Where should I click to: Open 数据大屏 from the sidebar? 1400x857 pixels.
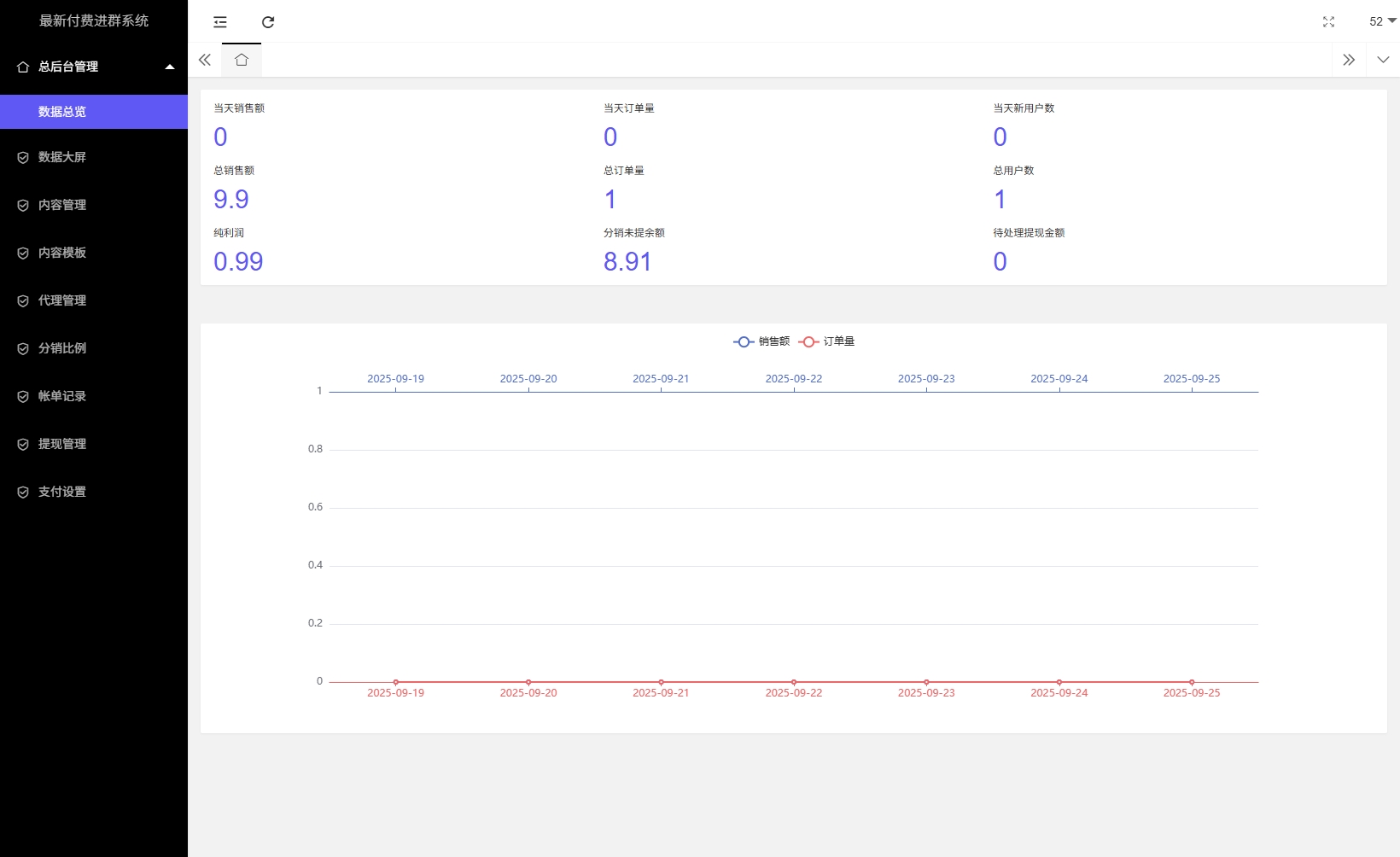click(x=62, y=157)
